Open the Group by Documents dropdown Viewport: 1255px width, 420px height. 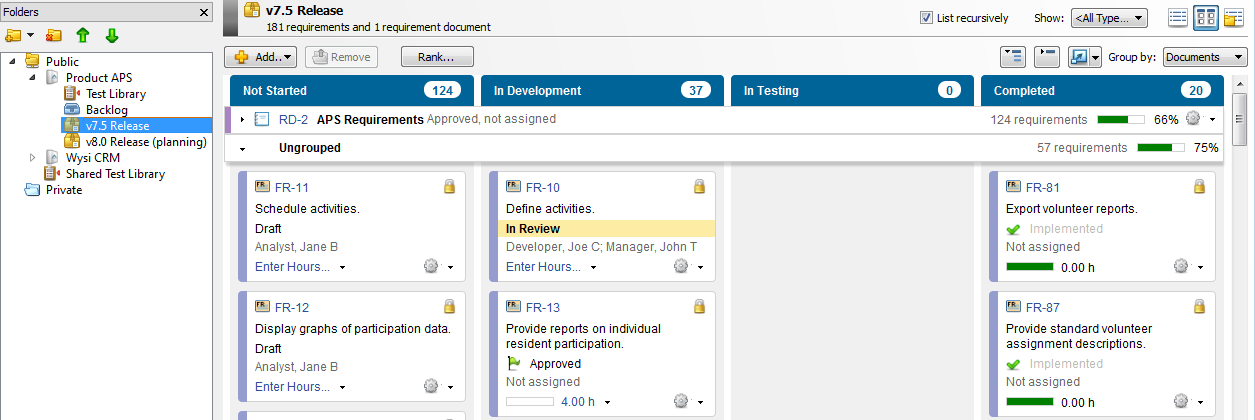tap(1204, 57)
